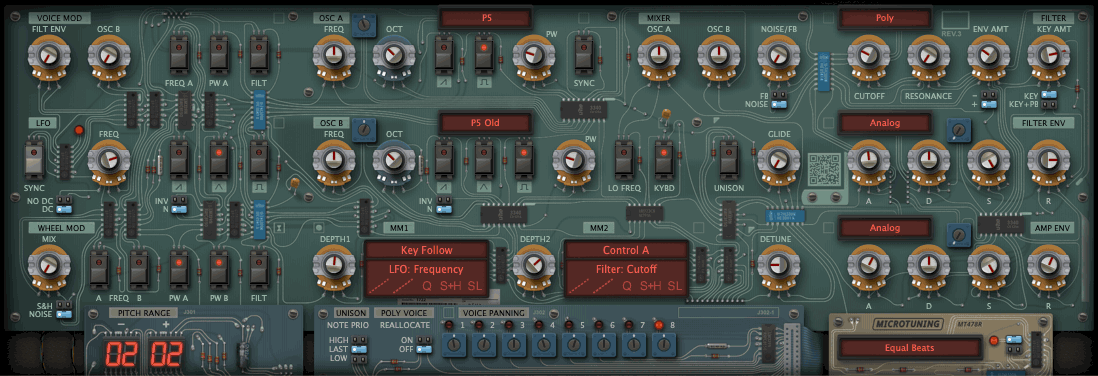Image resolution: width=1098 pixels, height=376 pixels.
Task: Open the Filter mode display showing Poly
Action: coord(885,18)
